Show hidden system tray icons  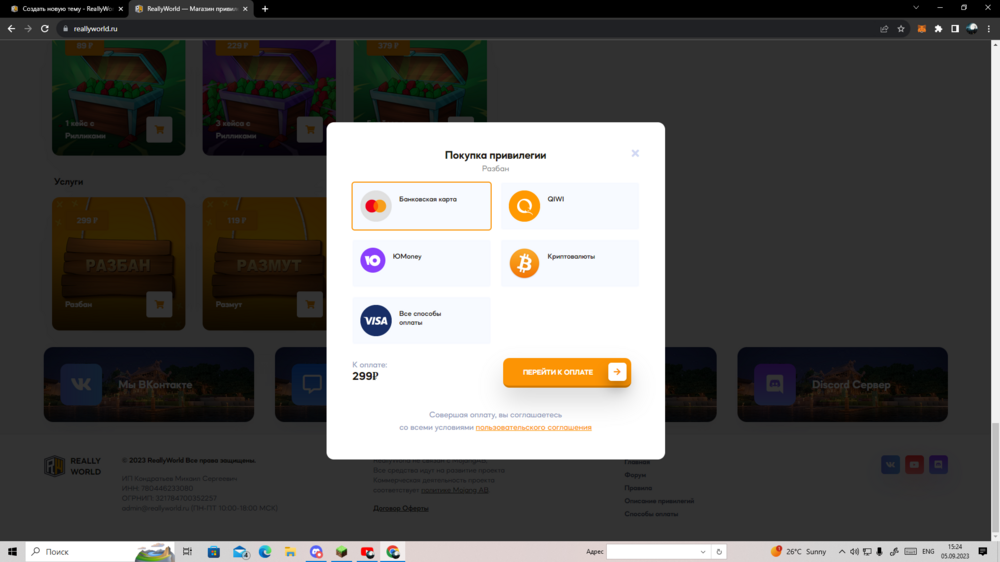coord(842,552)
